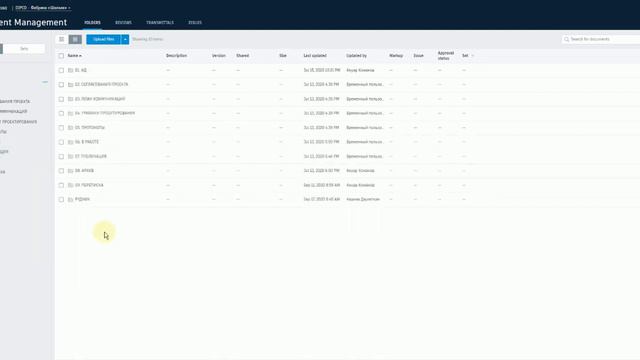Collapse the folder tree in sidebar
This screenshot has height=360, width=640.
tap(45, 82)
